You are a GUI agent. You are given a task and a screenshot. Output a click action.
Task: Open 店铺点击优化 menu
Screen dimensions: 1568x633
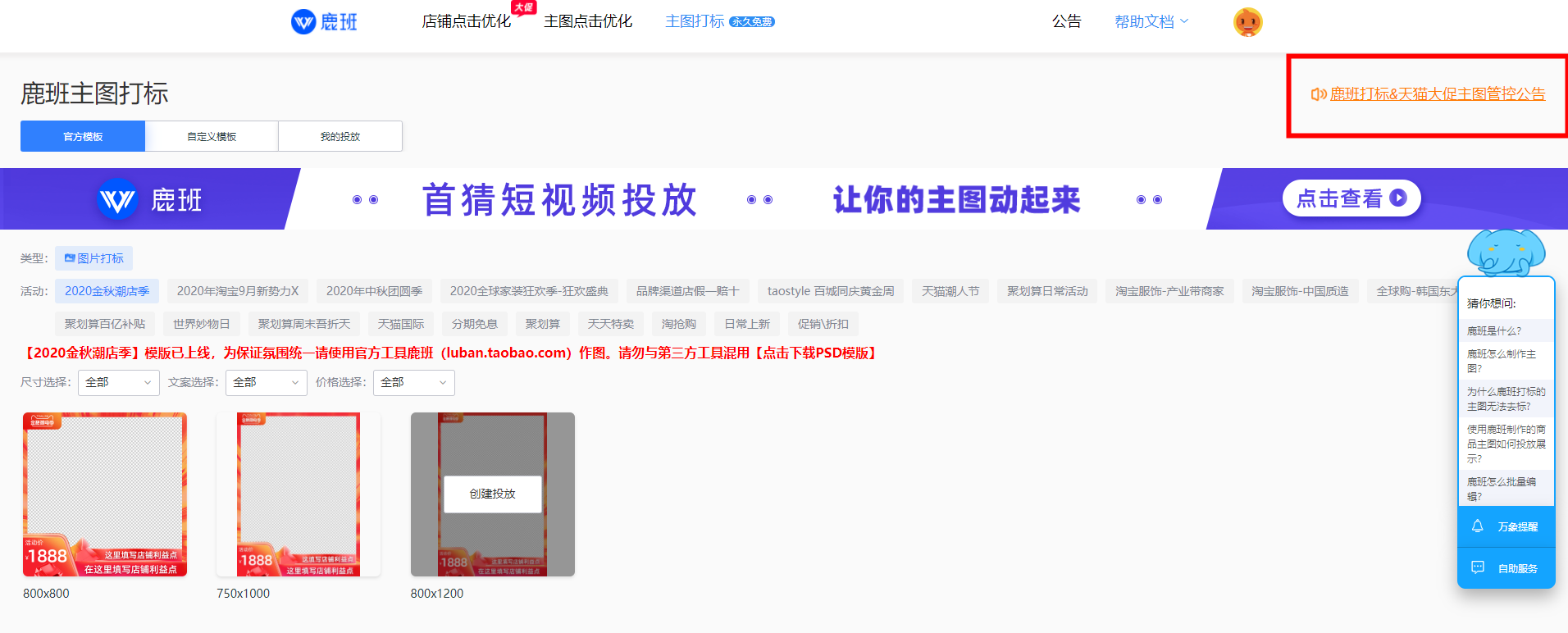click(466, 21)
